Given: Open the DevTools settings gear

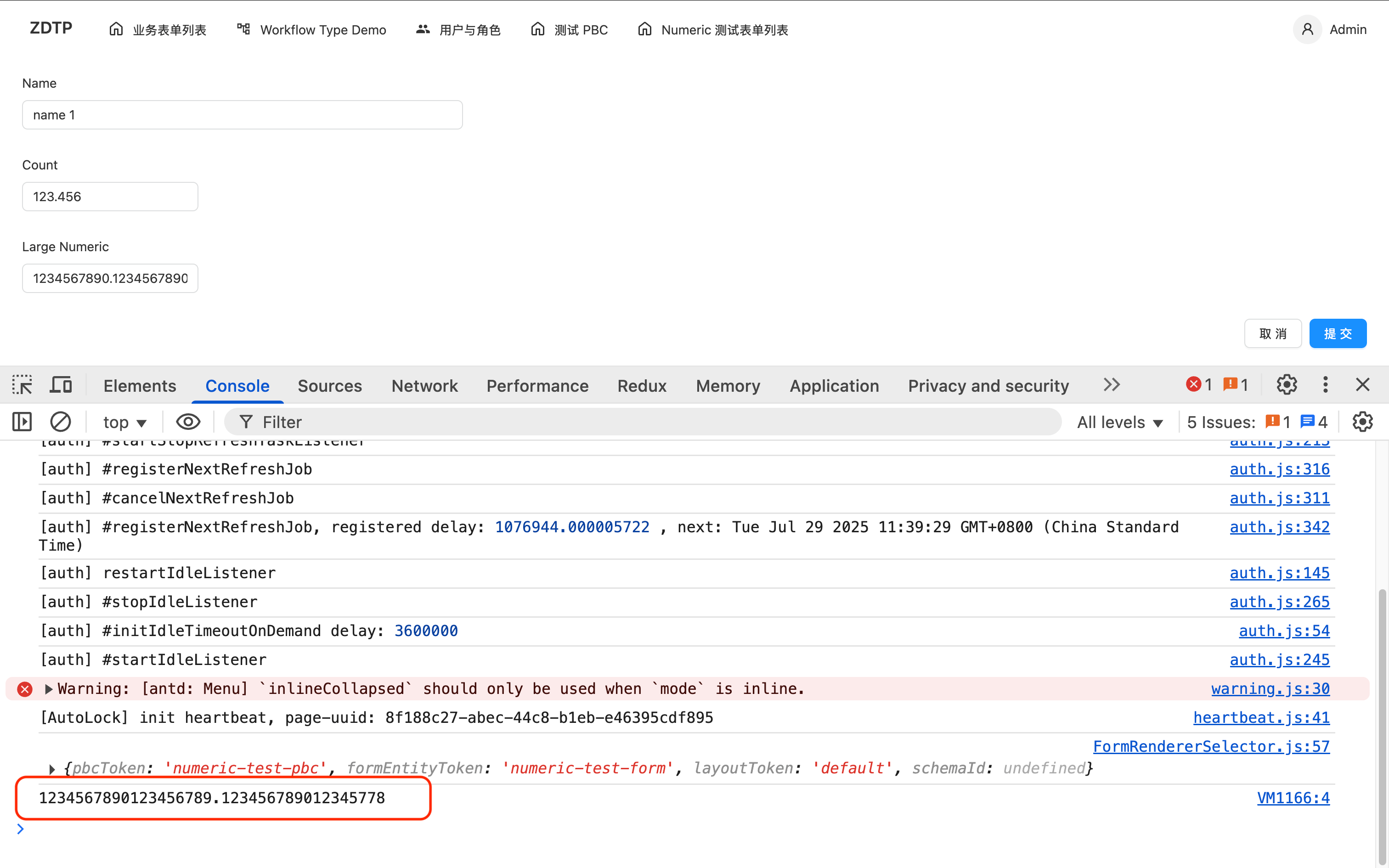Looking at the screenshot, I should 1286,385.
